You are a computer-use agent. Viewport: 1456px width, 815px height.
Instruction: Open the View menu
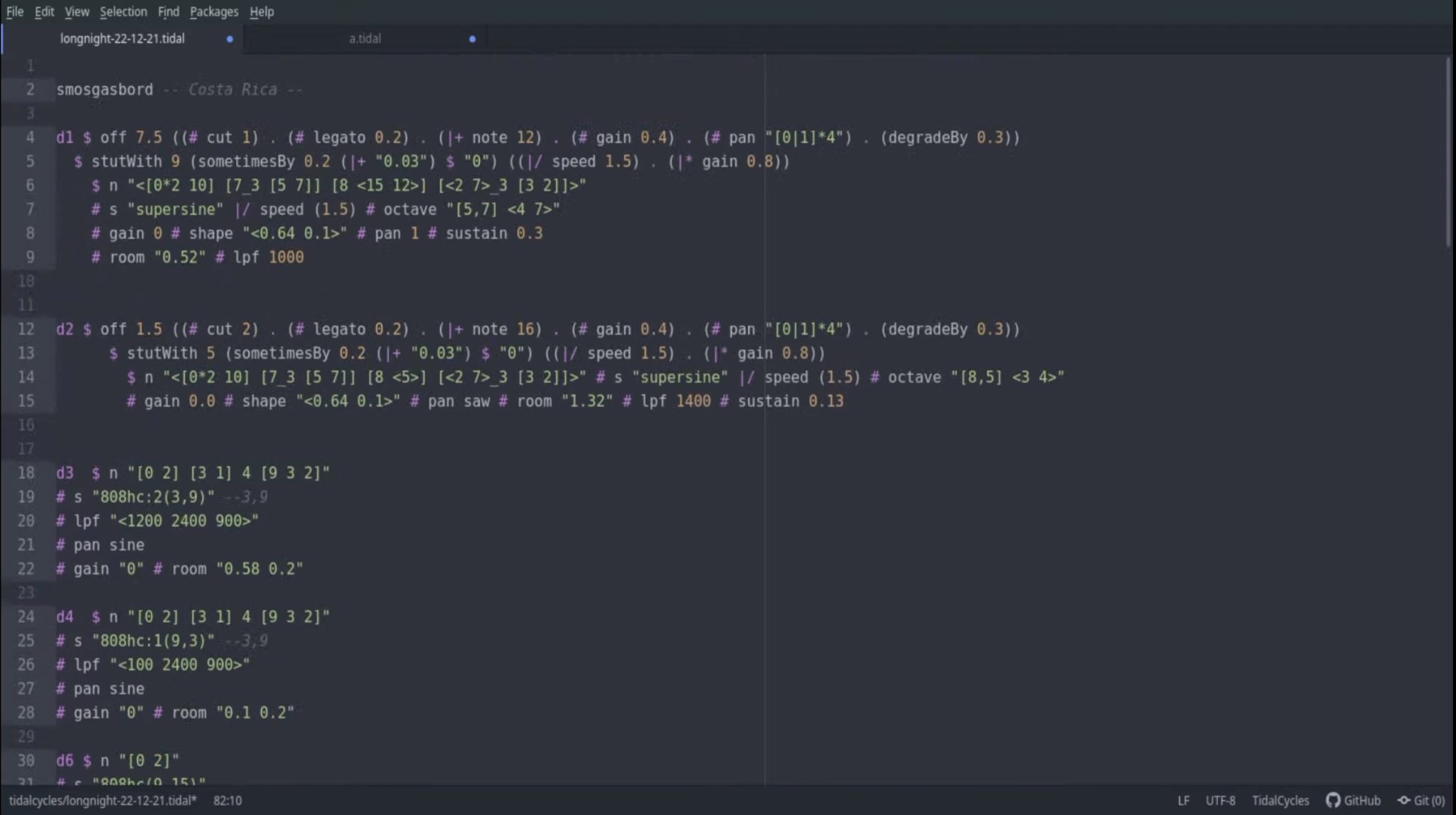(x=77, y=11)
